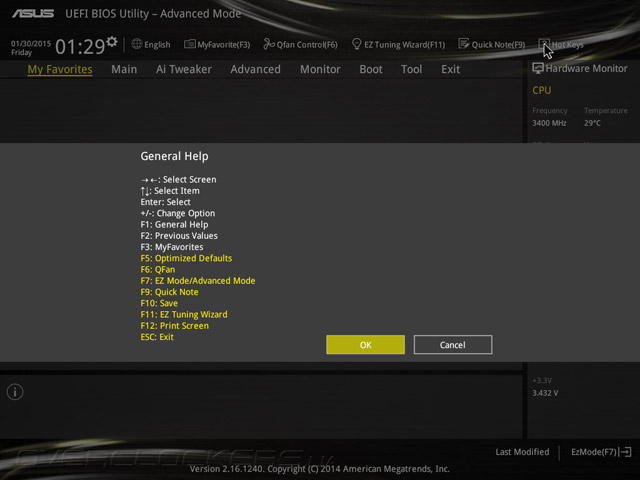Click the F6: QFan line
The image size is (640, 480).
tap(158, 269)
